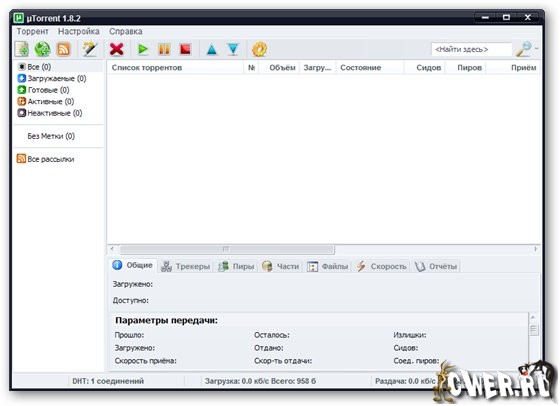
Task: Click the red X Remove torrent icon
Action: [117, 49]
